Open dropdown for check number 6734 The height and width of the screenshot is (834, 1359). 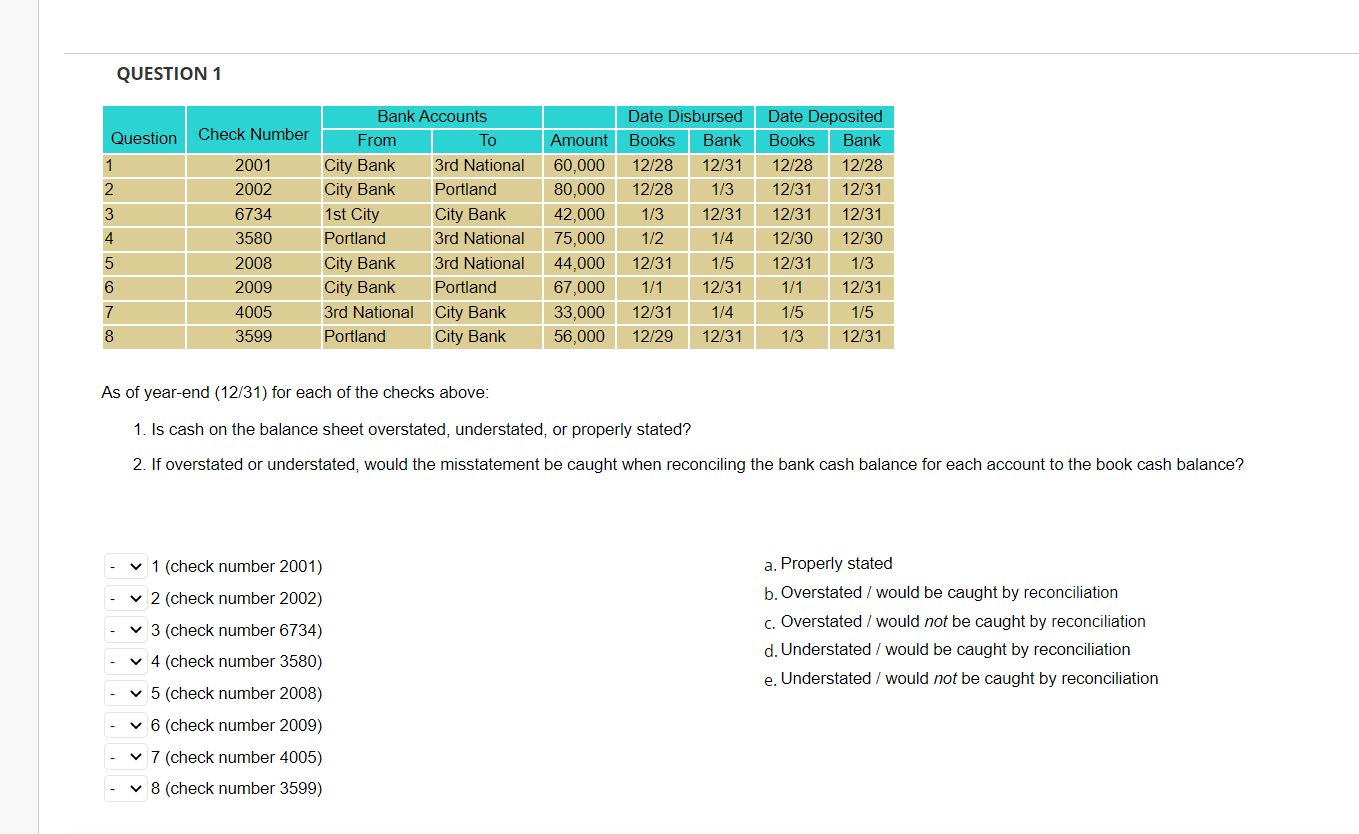[x=125, y=630]
